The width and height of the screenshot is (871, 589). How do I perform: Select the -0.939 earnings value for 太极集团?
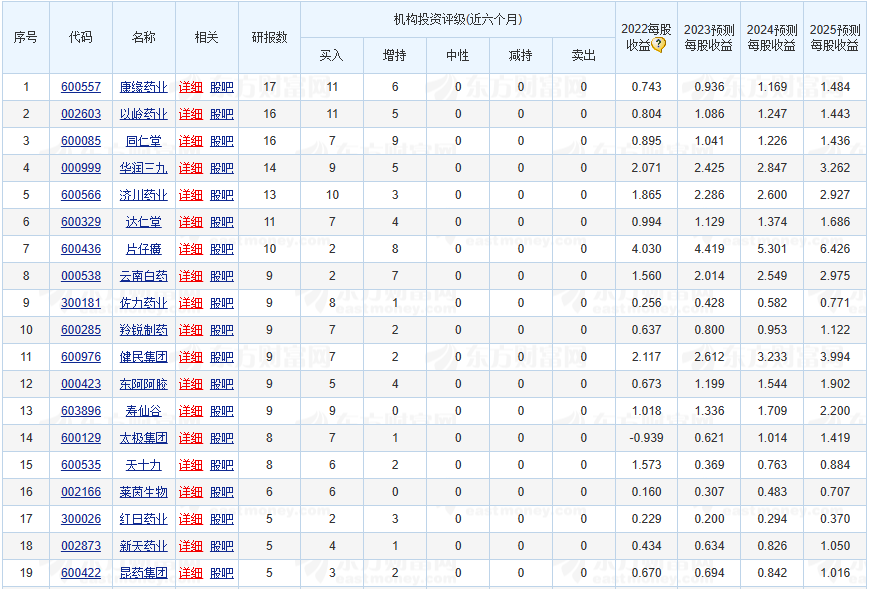[646, 438]
